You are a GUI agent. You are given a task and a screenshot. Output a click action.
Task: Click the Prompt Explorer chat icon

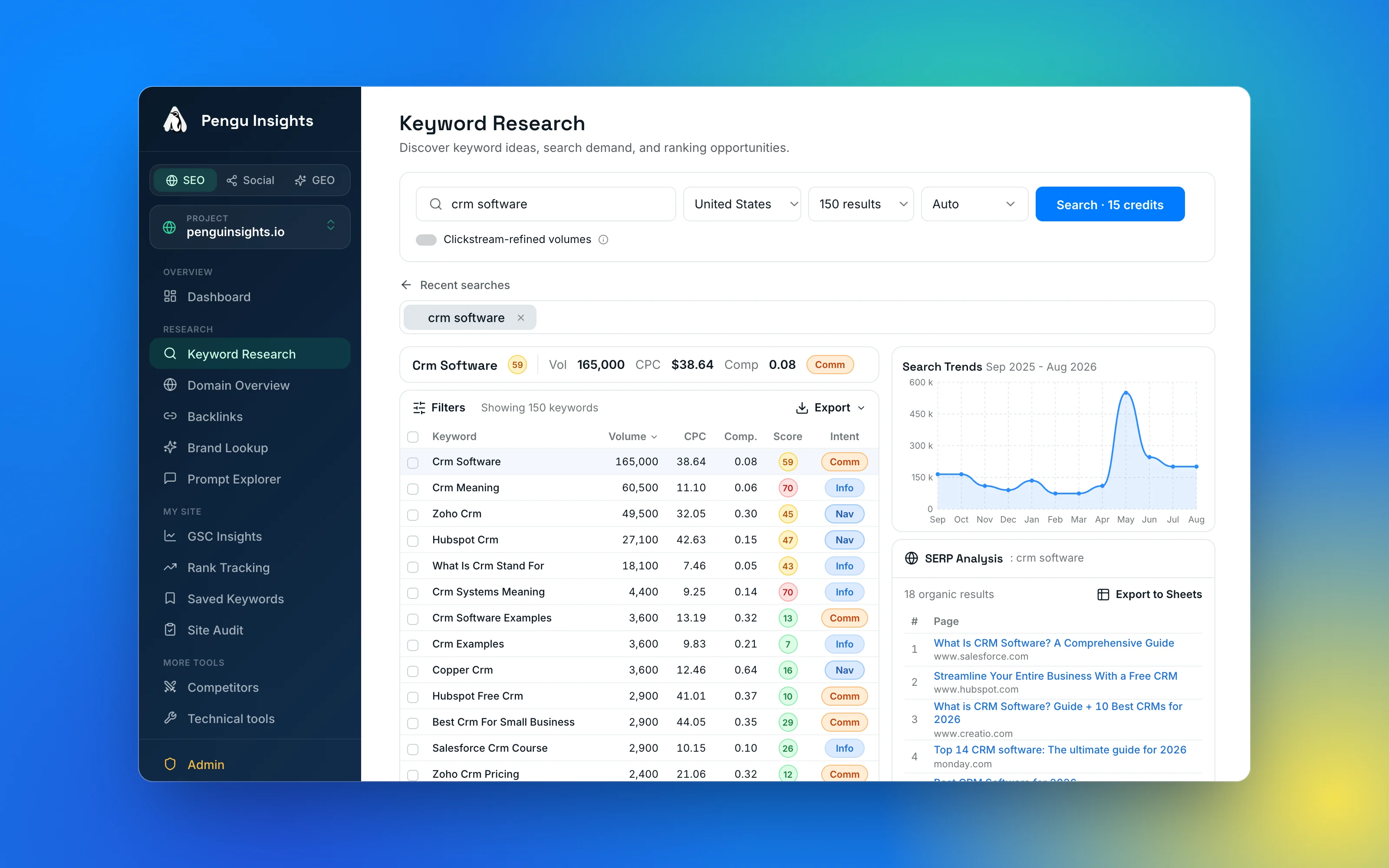click(170, 478)
